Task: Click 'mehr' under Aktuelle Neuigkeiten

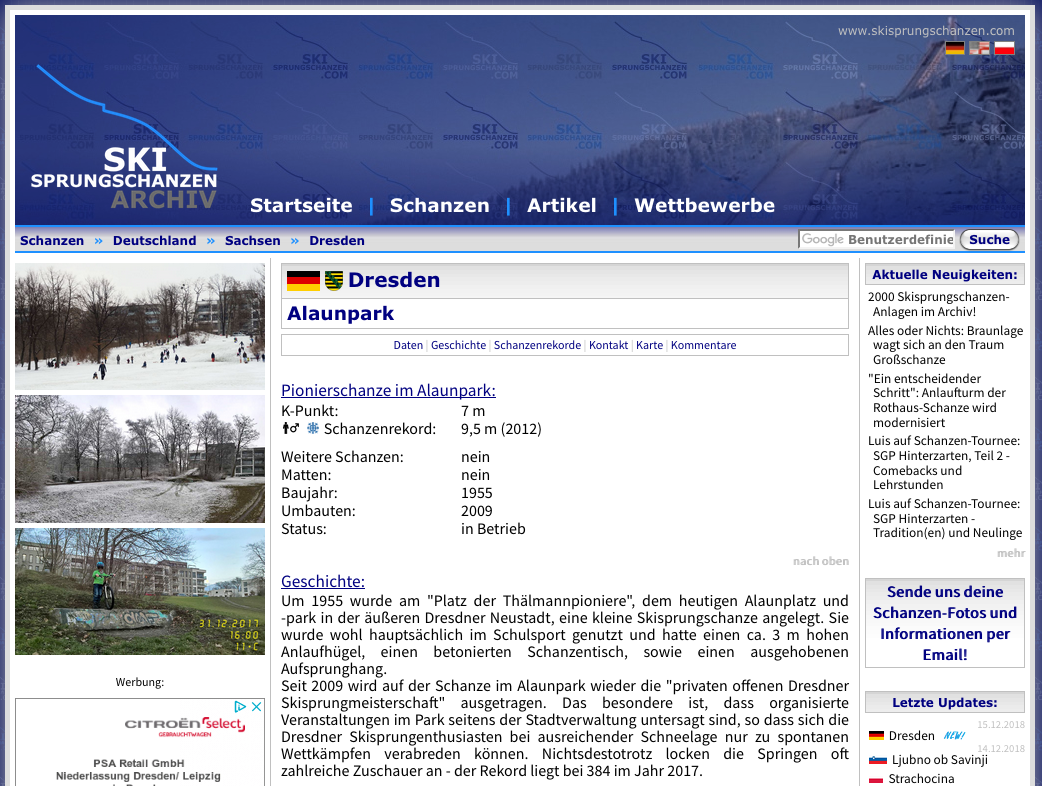Action: (1010, 553)
